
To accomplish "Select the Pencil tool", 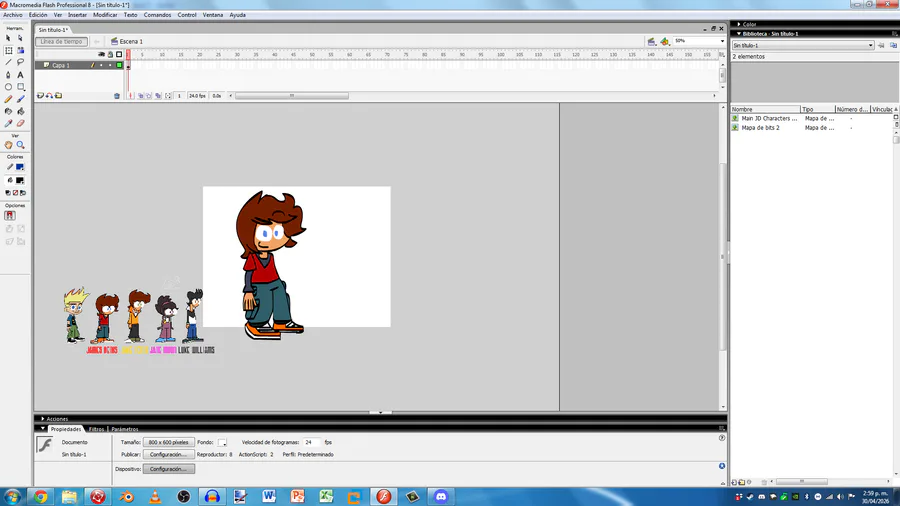I will click(x=8, y=99).
